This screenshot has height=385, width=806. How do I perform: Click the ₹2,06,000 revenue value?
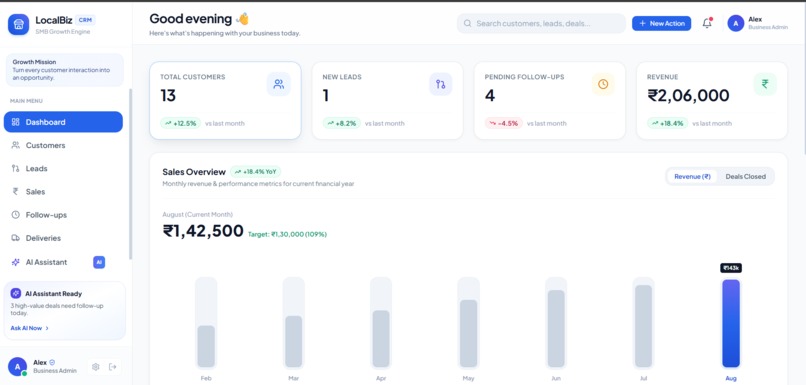688,96
